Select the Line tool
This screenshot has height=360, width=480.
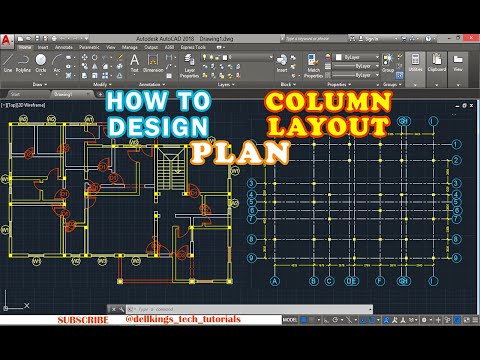8,63
